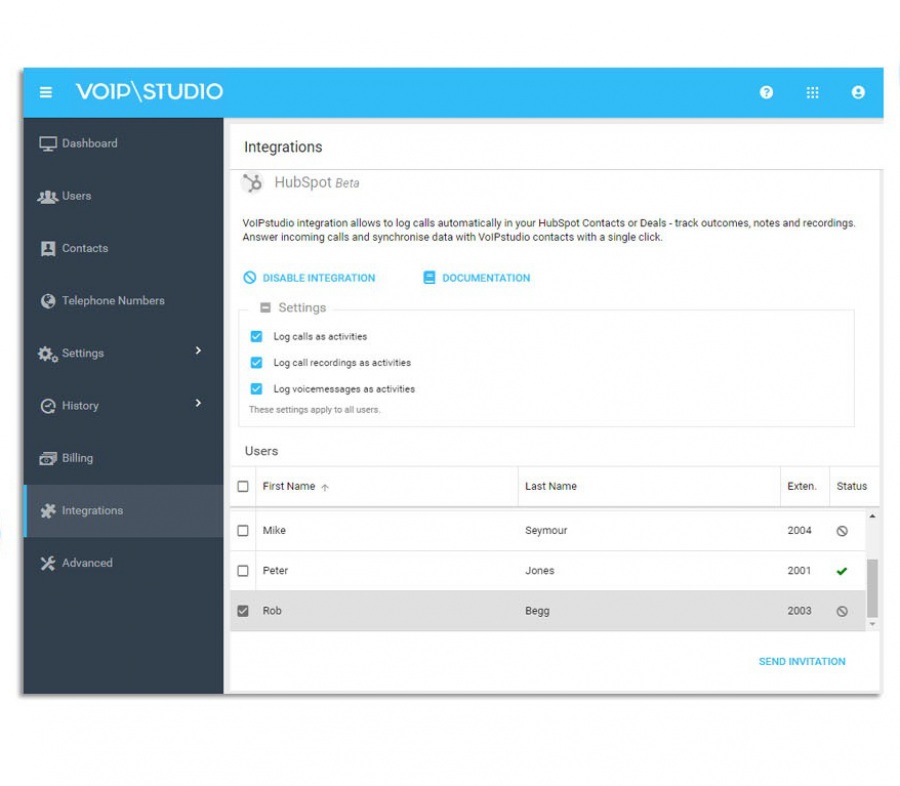Open the hamburger menu icon

pyautogui.click(x=45, y=92)
